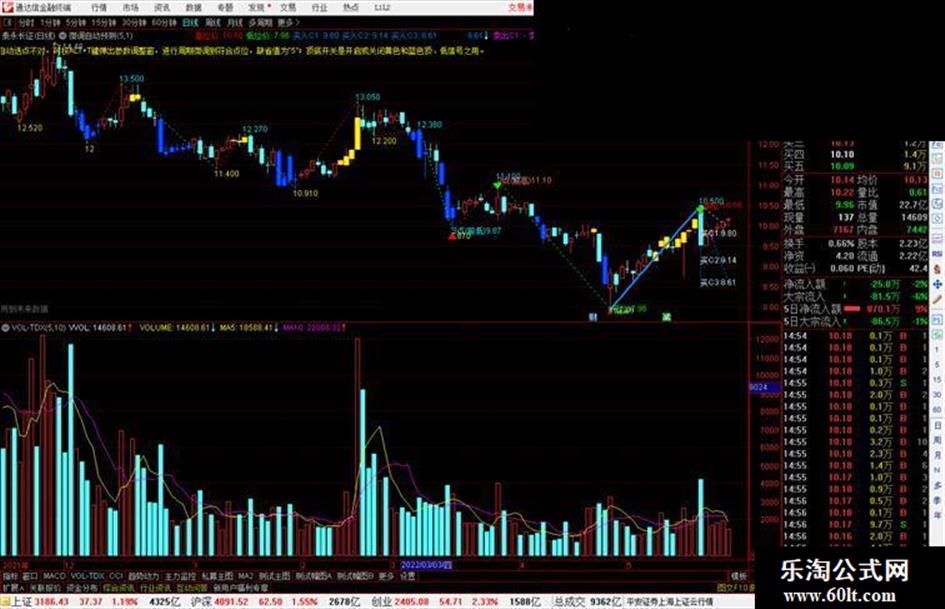Click the Tongdaxin app logo icon
Viewport: 945px width, 609px height.
[x=7, y=7]
